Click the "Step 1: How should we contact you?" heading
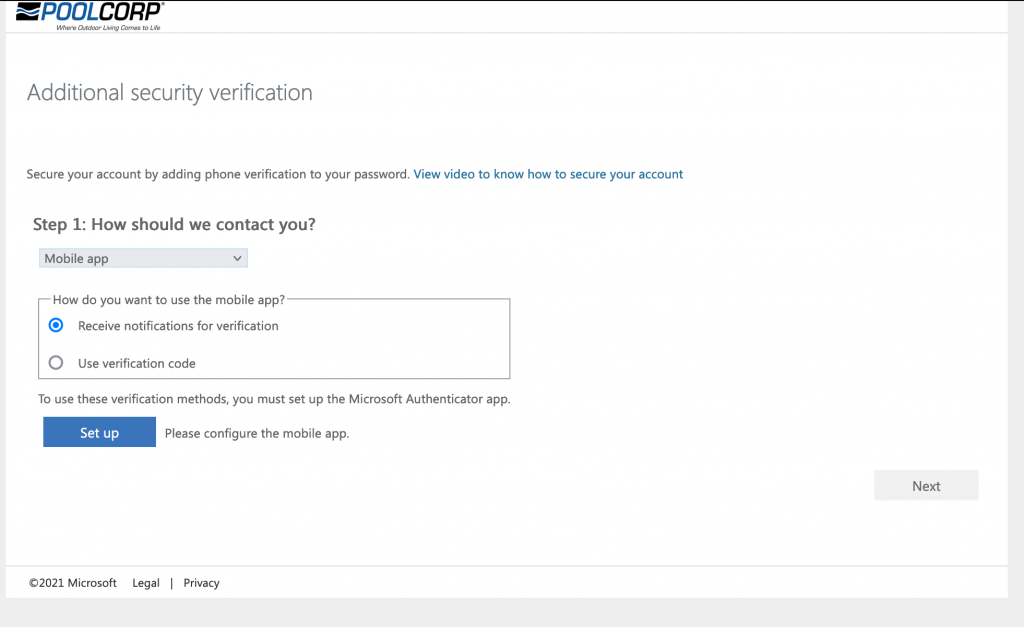1024x627 pixels. (x=174, y=225)
